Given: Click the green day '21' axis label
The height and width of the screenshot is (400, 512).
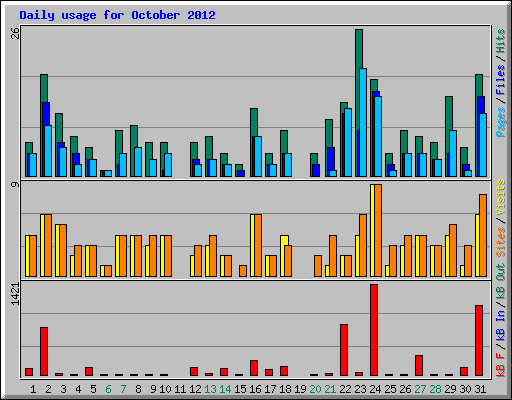Looking at the screenshot, I should pyautogui.click(x=330, y=389).
